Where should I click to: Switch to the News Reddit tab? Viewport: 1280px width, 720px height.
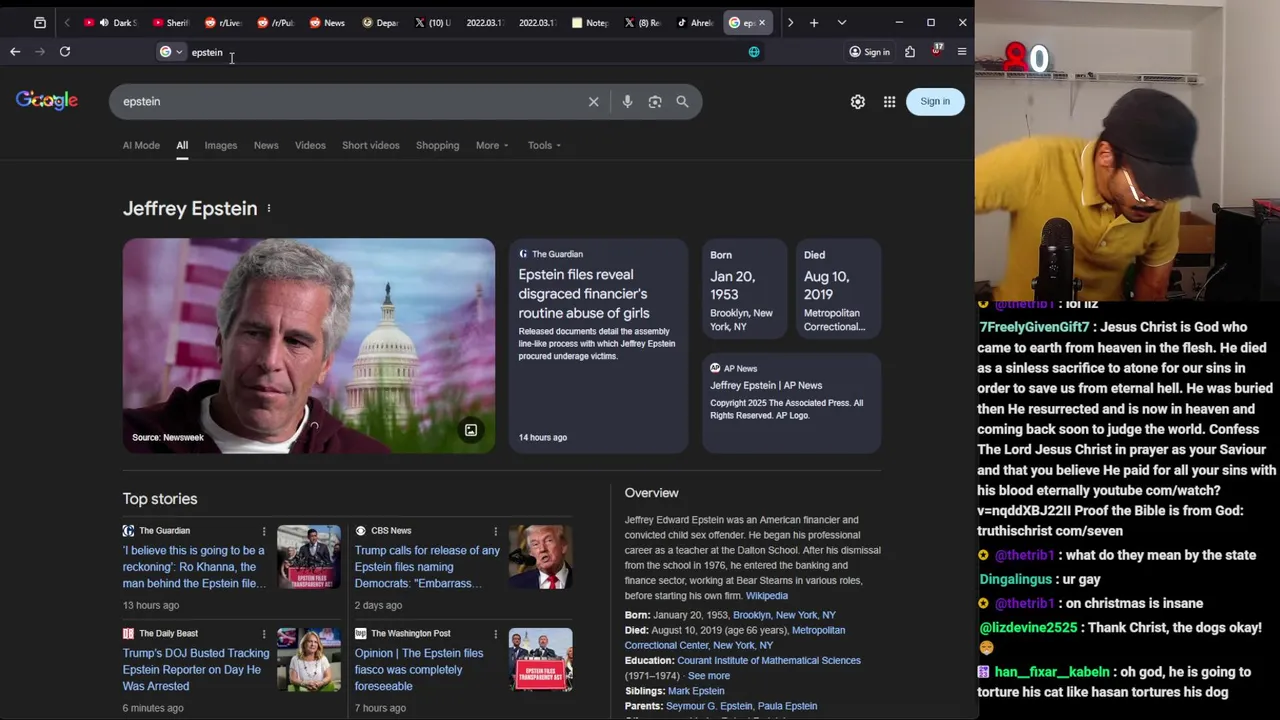(x=327, y=22)
